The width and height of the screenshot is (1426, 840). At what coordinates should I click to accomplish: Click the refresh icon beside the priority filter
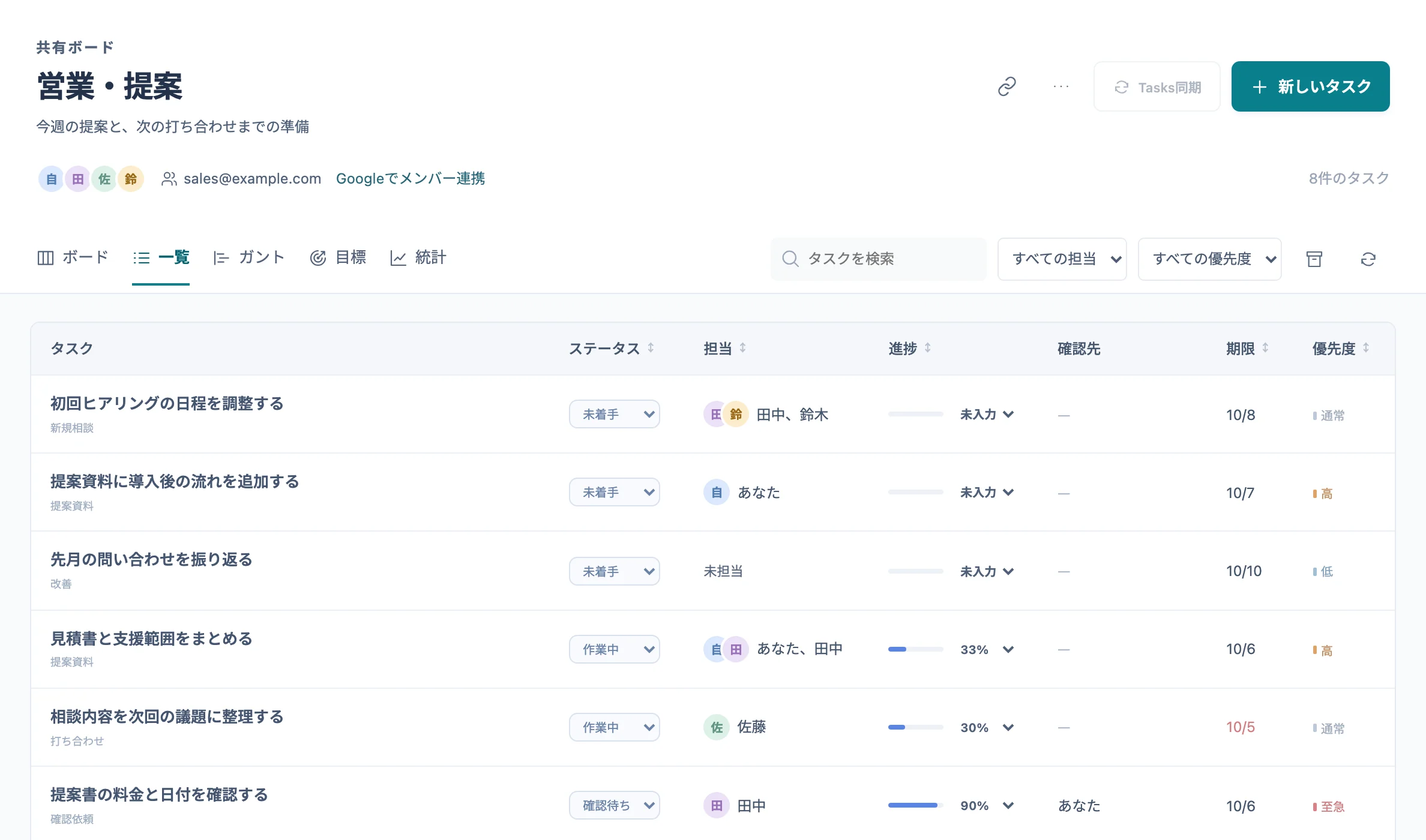1368,259
